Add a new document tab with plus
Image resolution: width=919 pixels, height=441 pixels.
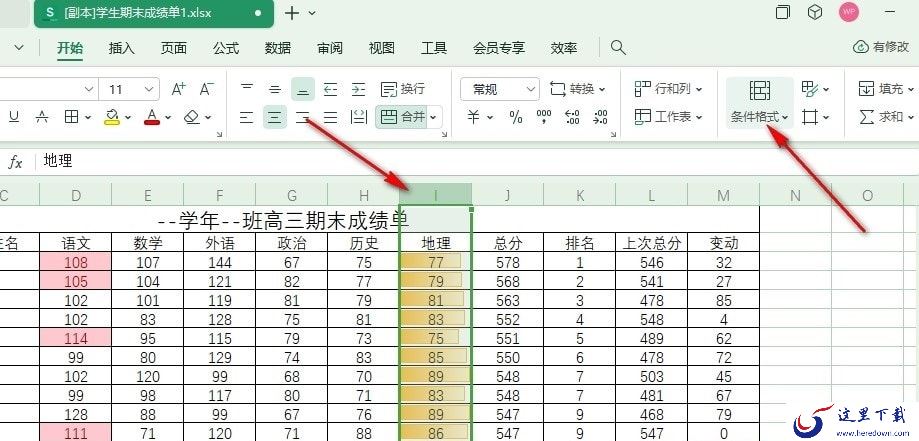pos(291,13)
